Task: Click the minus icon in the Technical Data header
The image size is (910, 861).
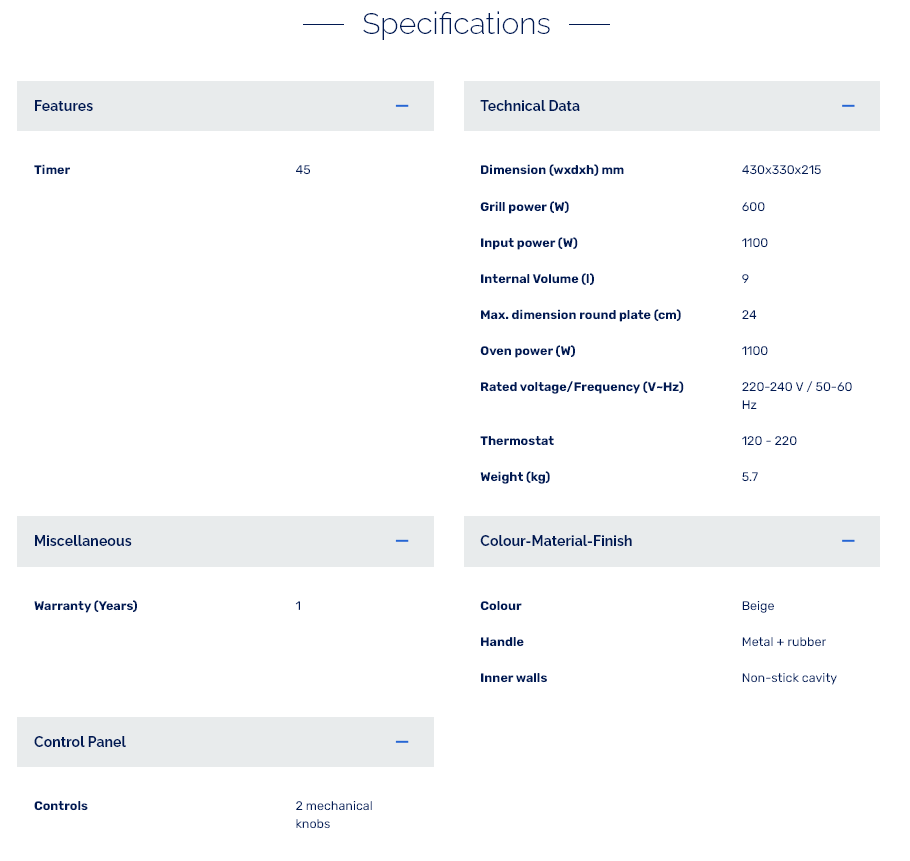Action: point(848,106)
